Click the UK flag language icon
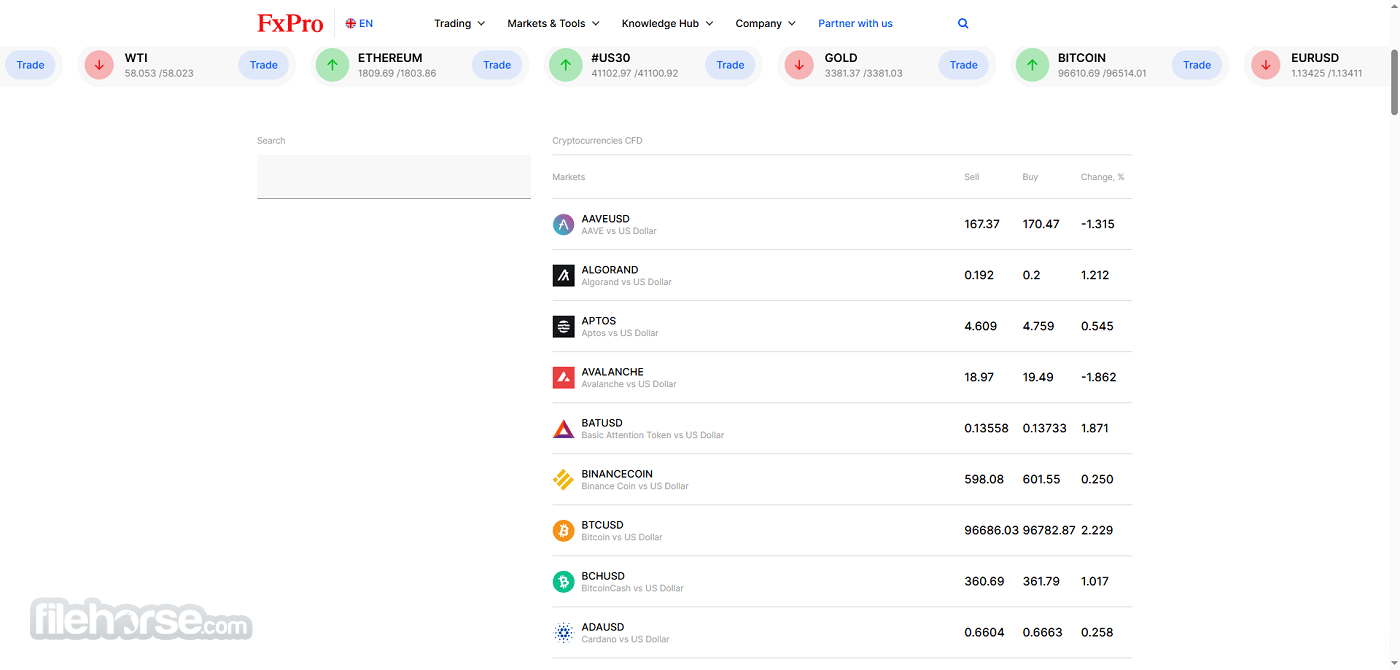Screen dimensions: 1400x670 tap(351, 23)
